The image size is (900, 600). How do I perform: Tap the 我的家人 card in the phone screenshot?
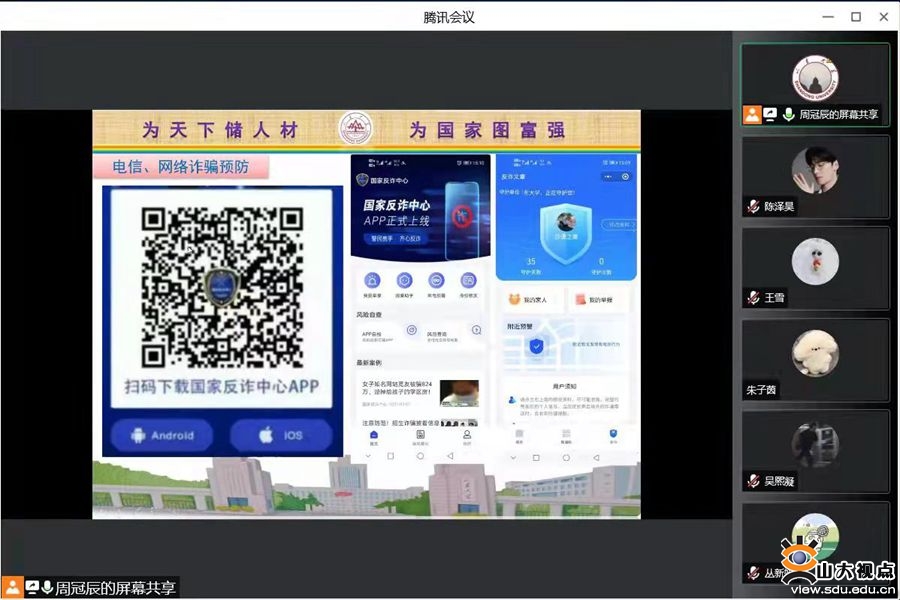[530, 299]
